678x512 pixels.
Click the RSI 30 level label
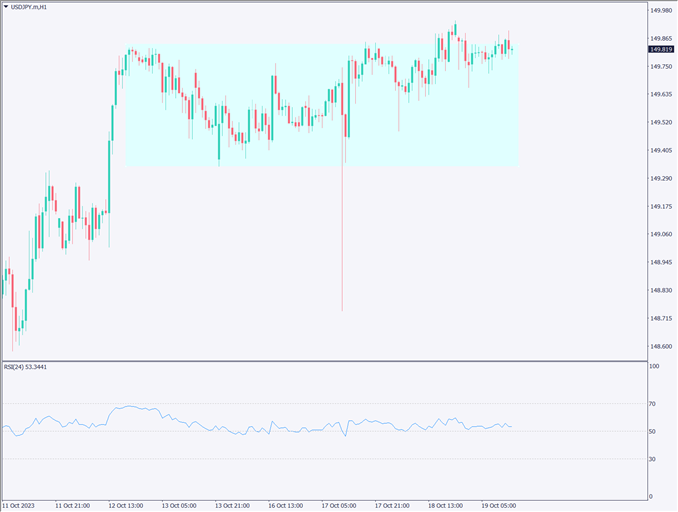tap(654, 459)
